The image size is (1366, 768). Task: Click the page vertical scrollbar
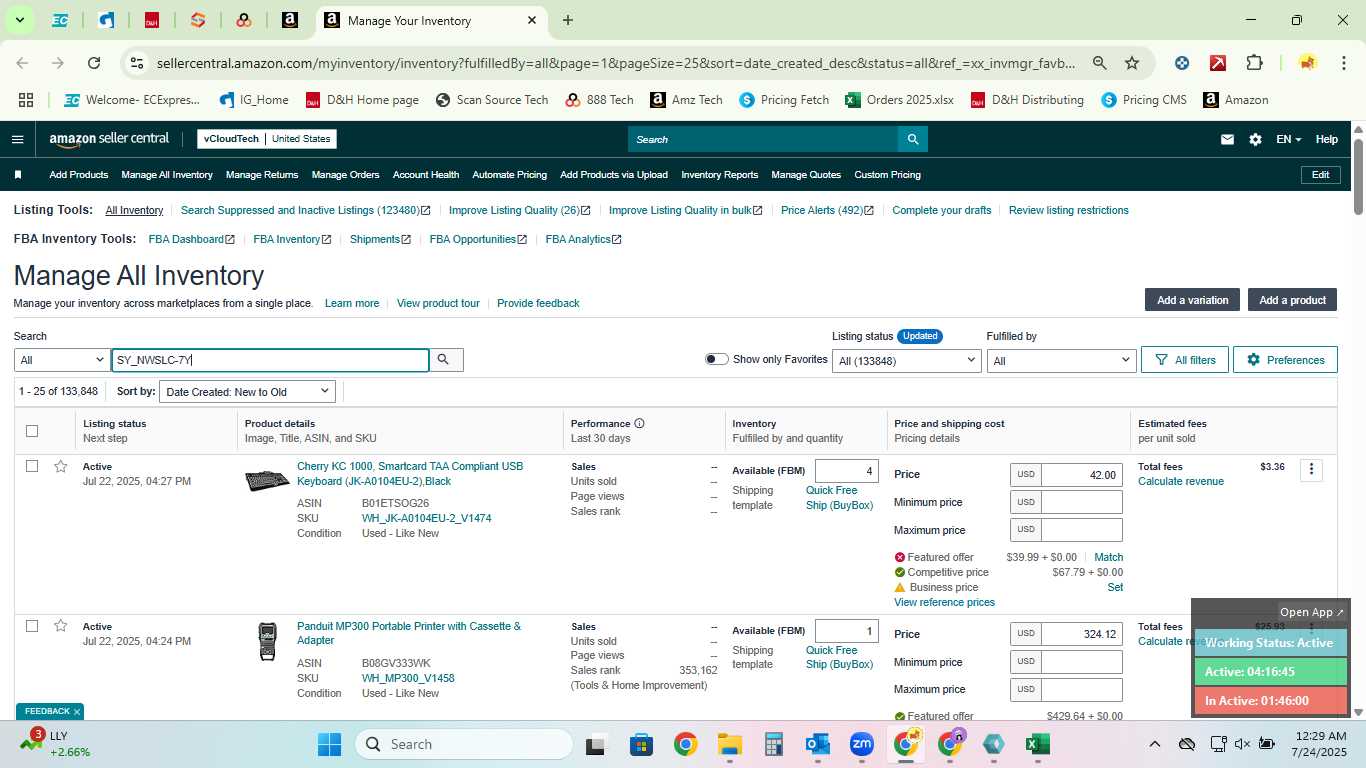(x=1358, y=175)
